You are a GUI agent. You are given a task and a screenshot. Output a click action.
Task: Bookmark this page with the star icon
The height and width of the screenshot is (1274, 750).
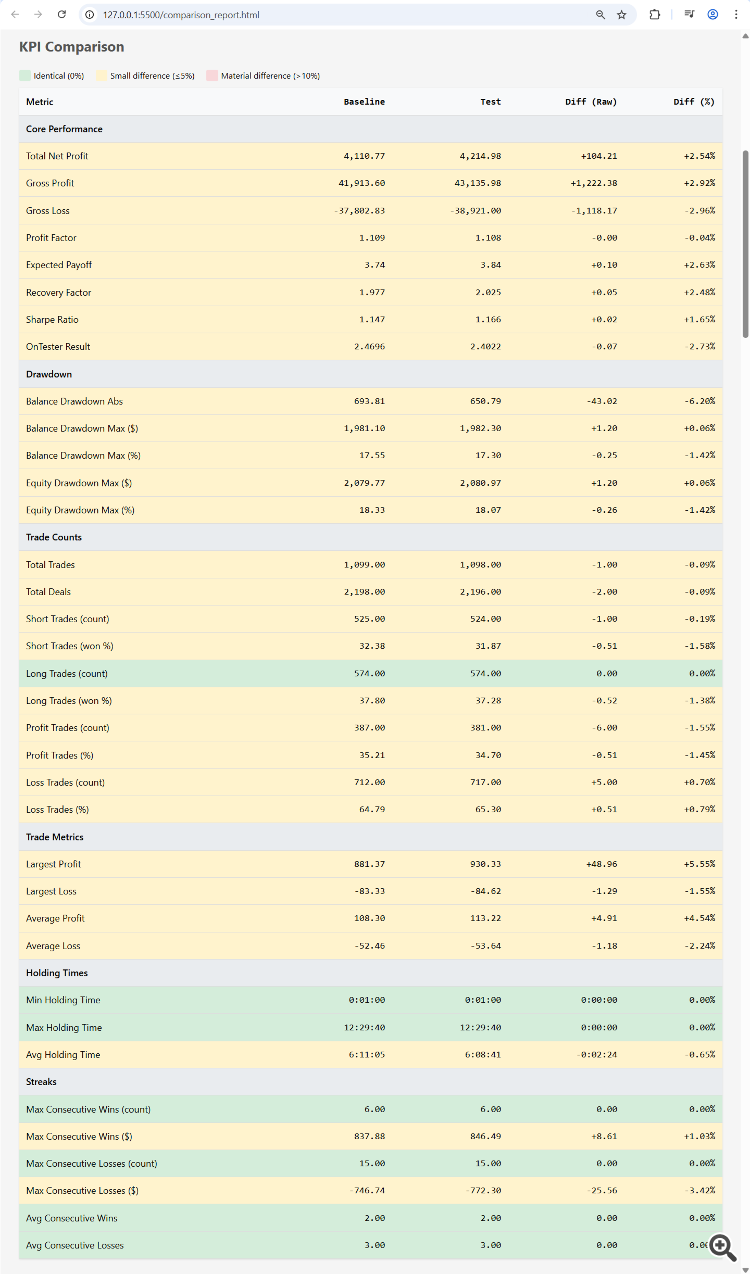[x=622, y=15]
